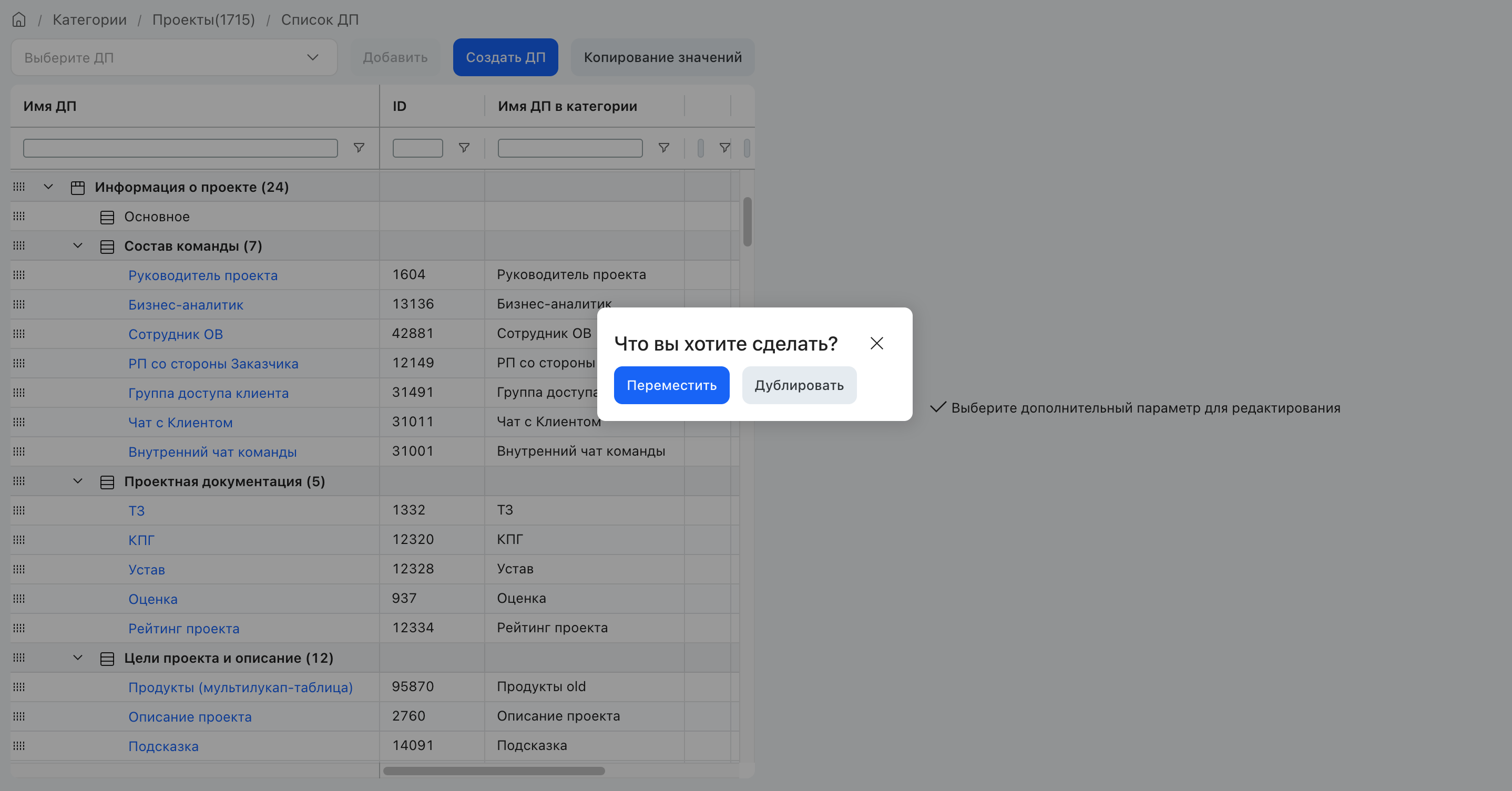Click the Цели проекта и описание section icon
The image size is (1512, 791).
pyautogui.click(x=107, y=659)
